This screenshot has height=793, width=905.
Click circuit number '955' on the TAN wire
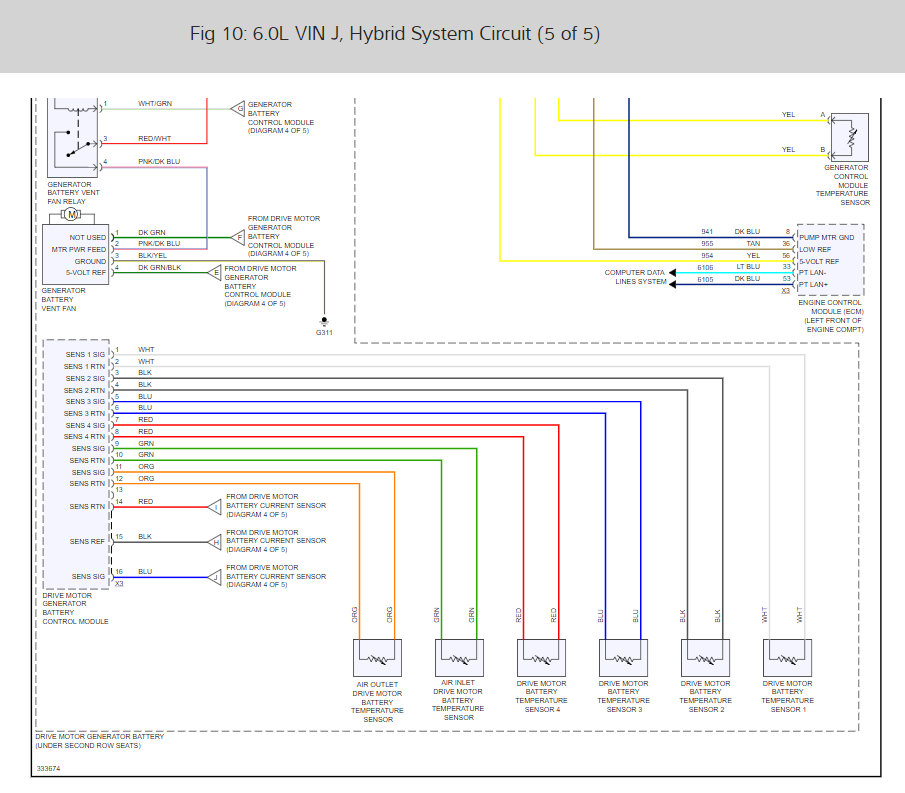[707, 244]
